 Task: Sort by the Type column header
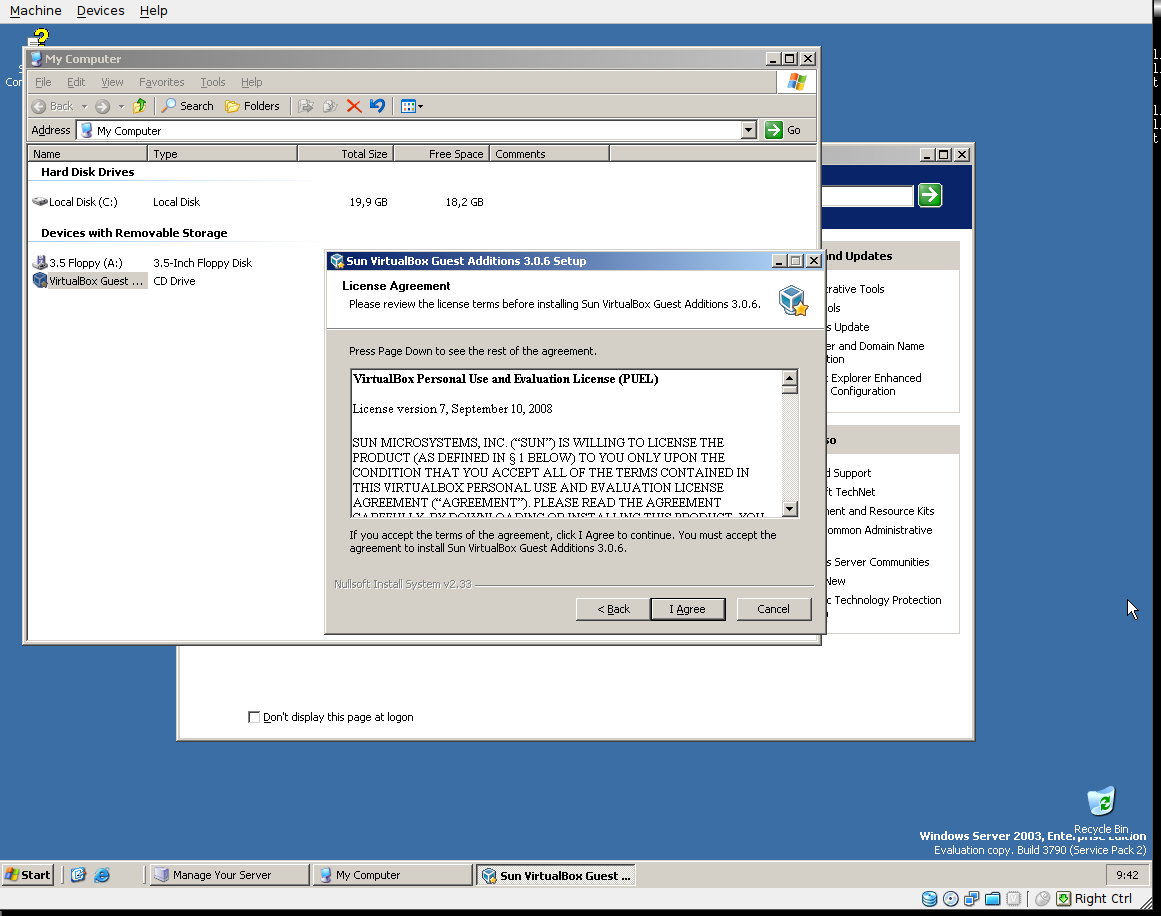pos(222,154)
